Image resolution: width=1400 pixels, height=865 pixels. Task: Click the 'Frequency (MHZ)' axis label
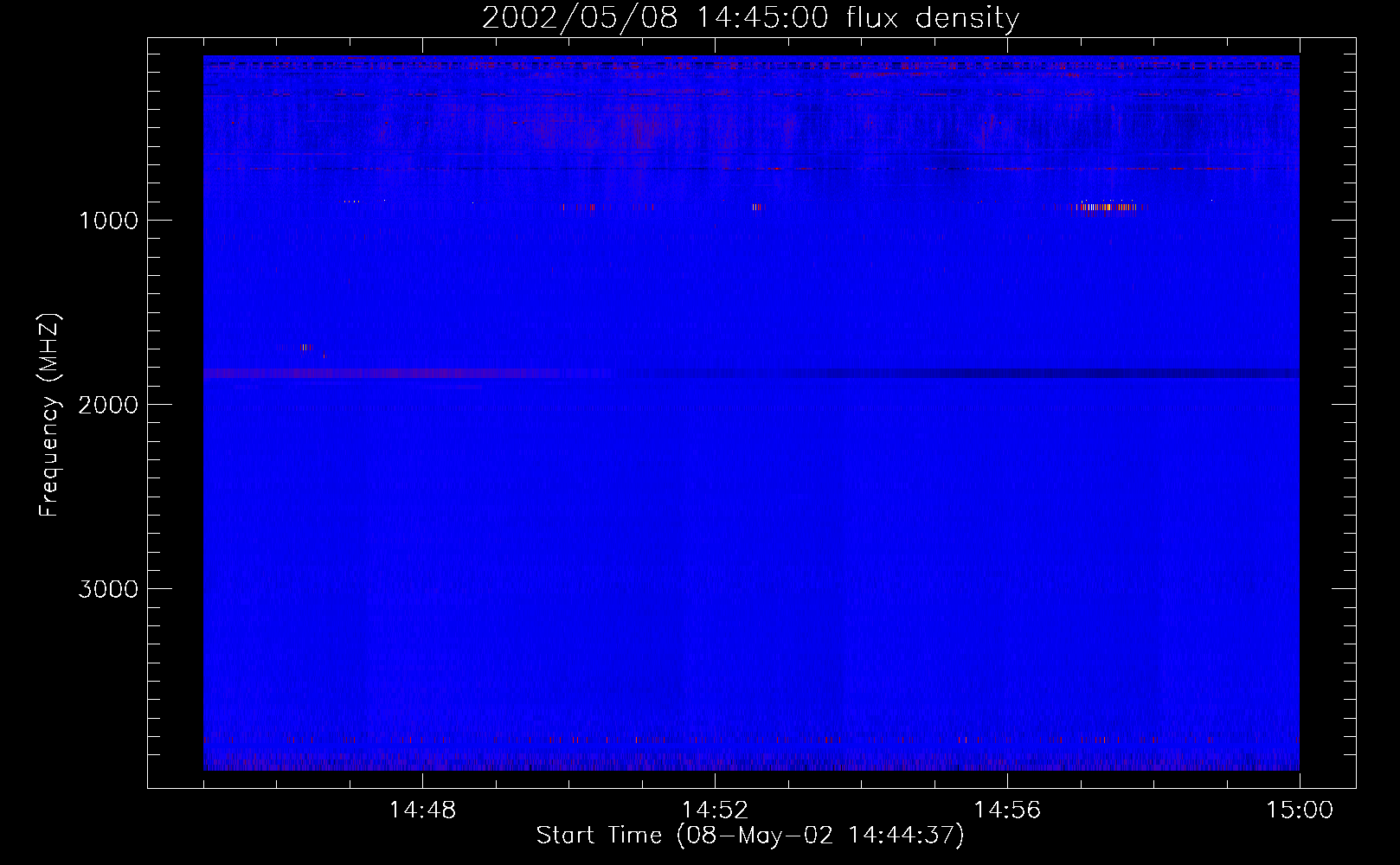click(x=49, y=414)
